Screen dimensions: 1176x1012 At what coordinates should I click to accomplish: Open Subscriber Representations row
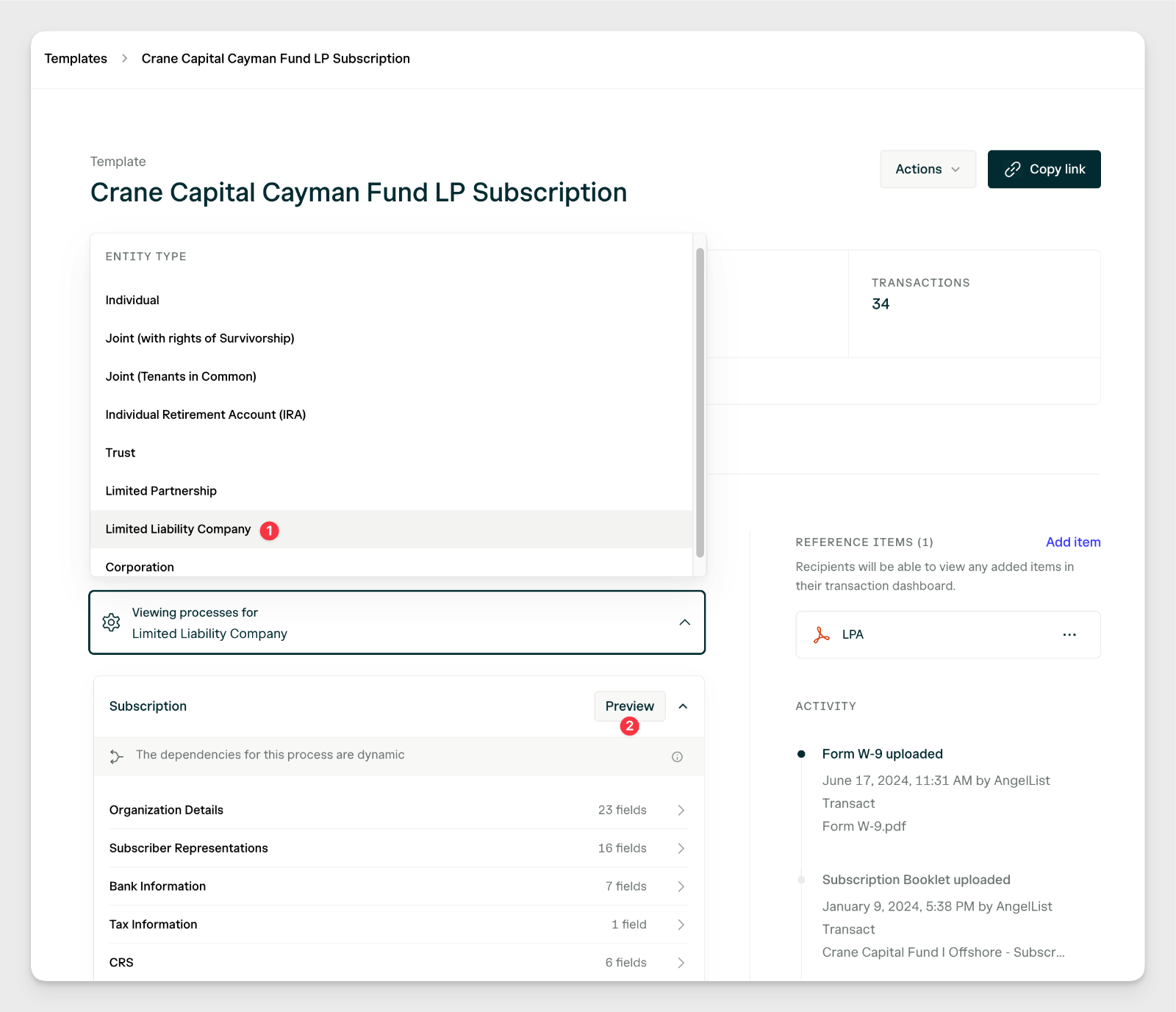[x=398, y=848]
